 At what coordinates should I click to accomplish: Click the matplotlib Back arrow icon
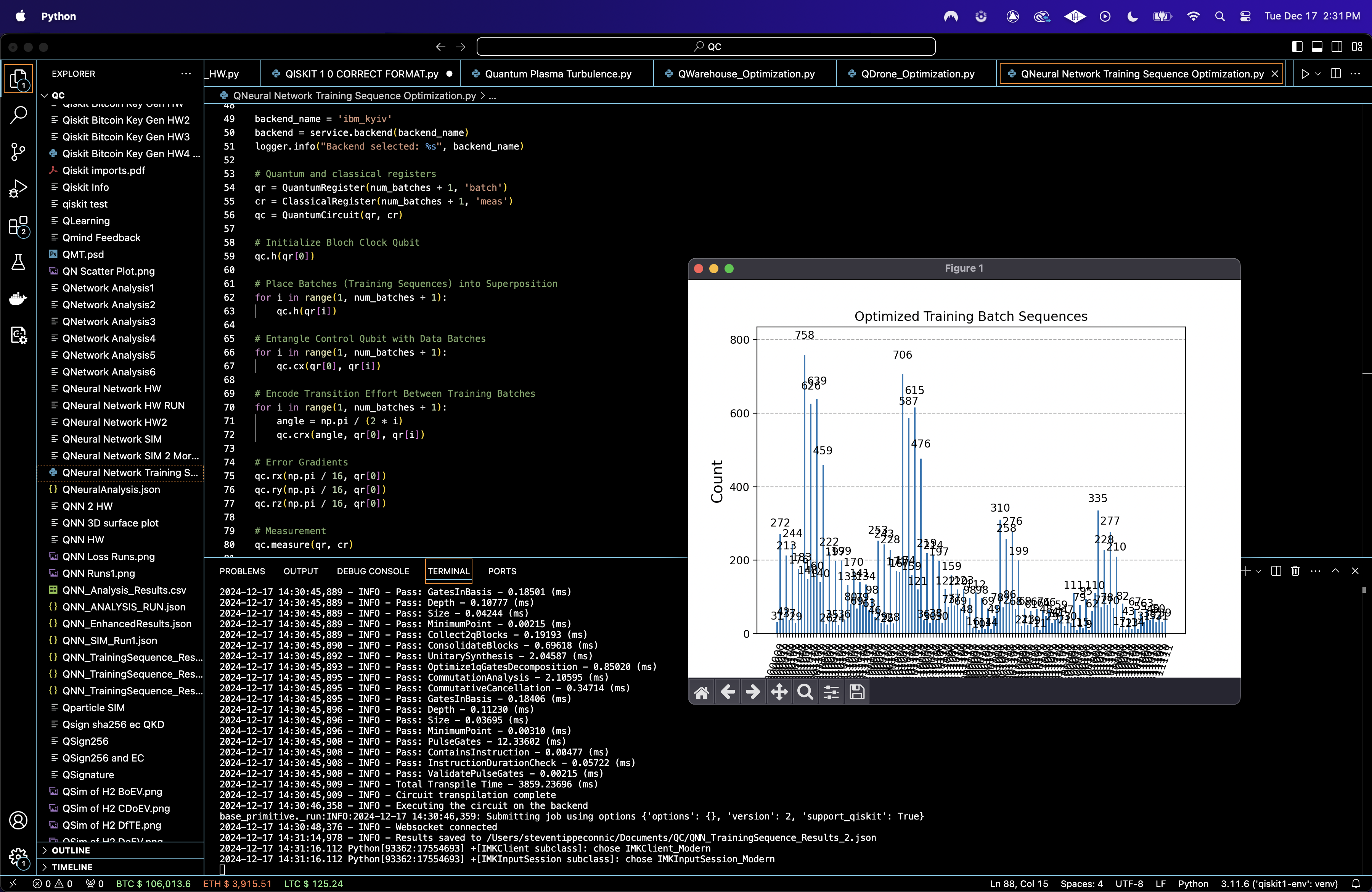point(728,692)
